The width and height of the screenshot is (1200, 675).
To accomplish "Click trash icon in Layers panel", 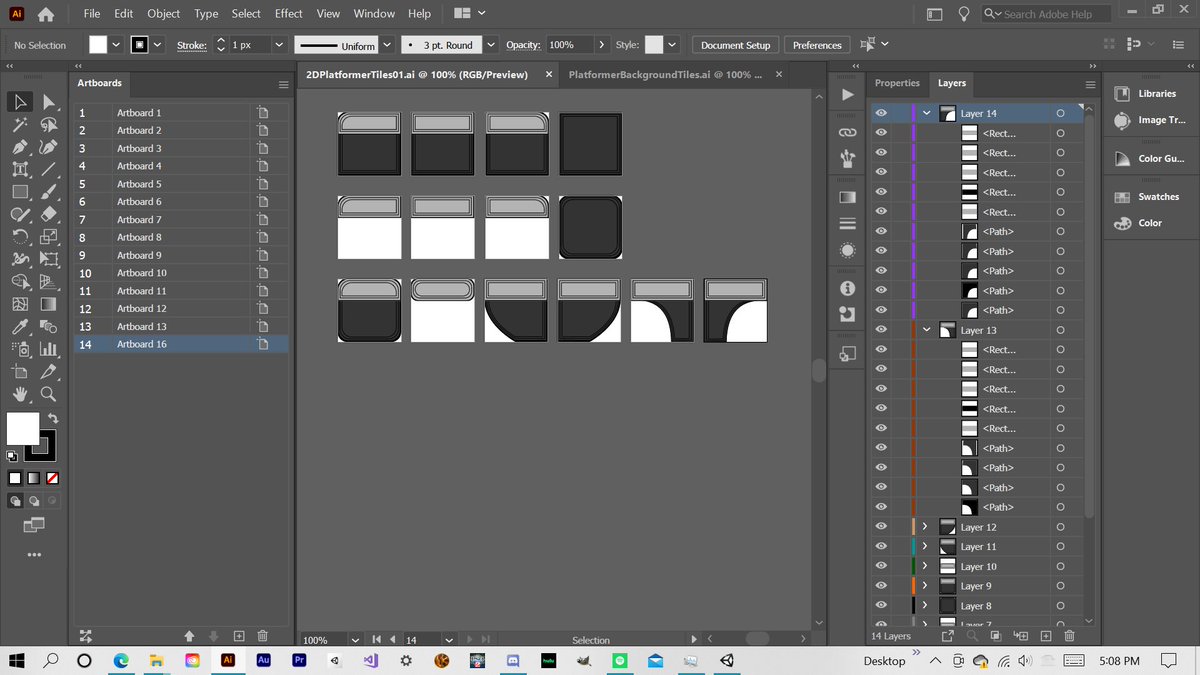I will point(1069,636).
